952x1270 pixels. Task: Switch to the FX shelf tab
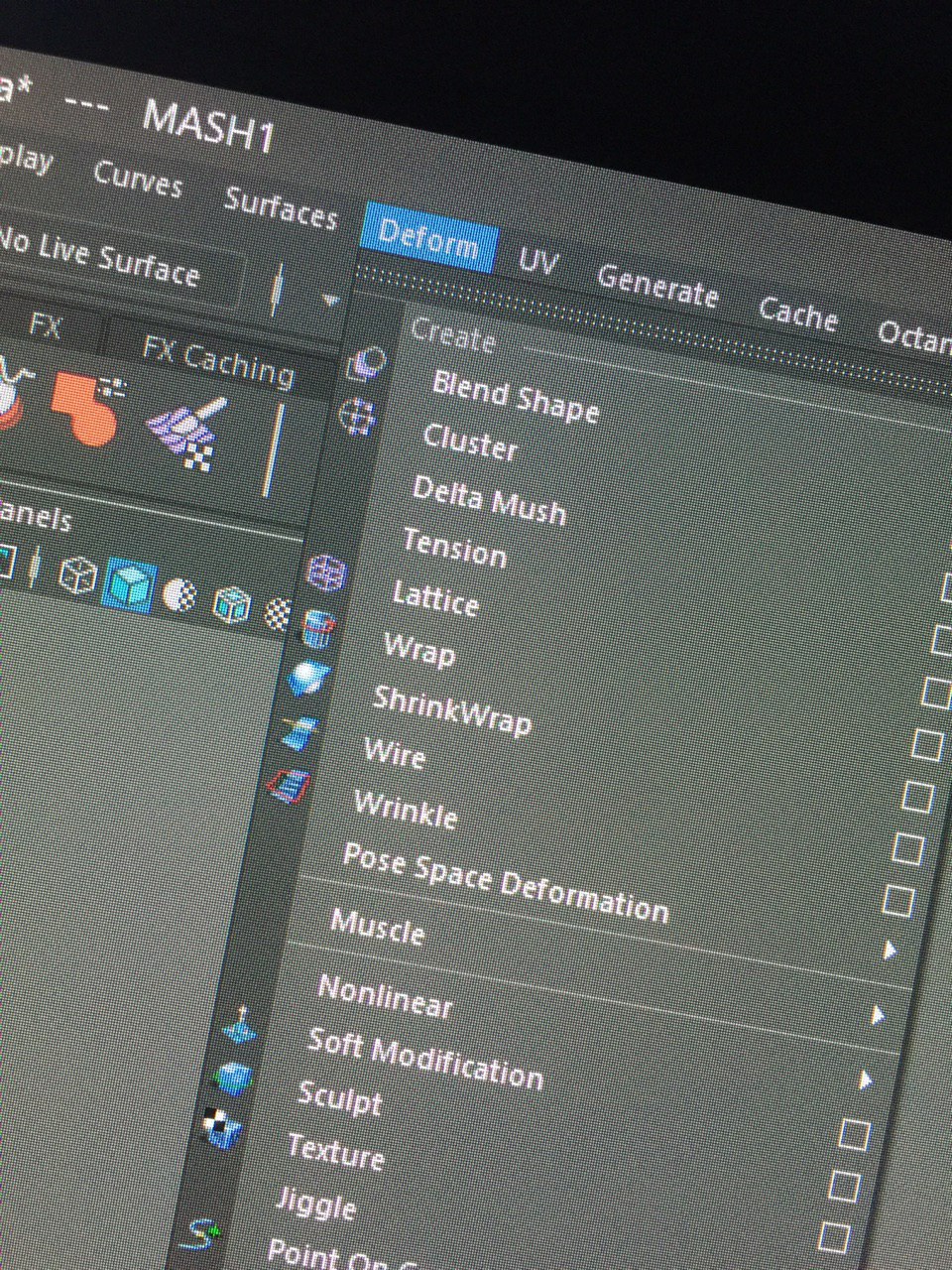(47, 325)
